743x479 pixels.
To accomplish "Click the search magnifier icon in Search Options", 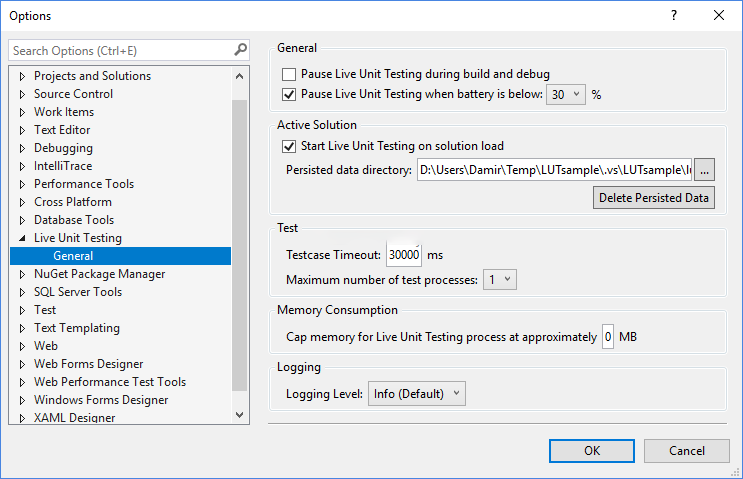I will coord(240,50).
